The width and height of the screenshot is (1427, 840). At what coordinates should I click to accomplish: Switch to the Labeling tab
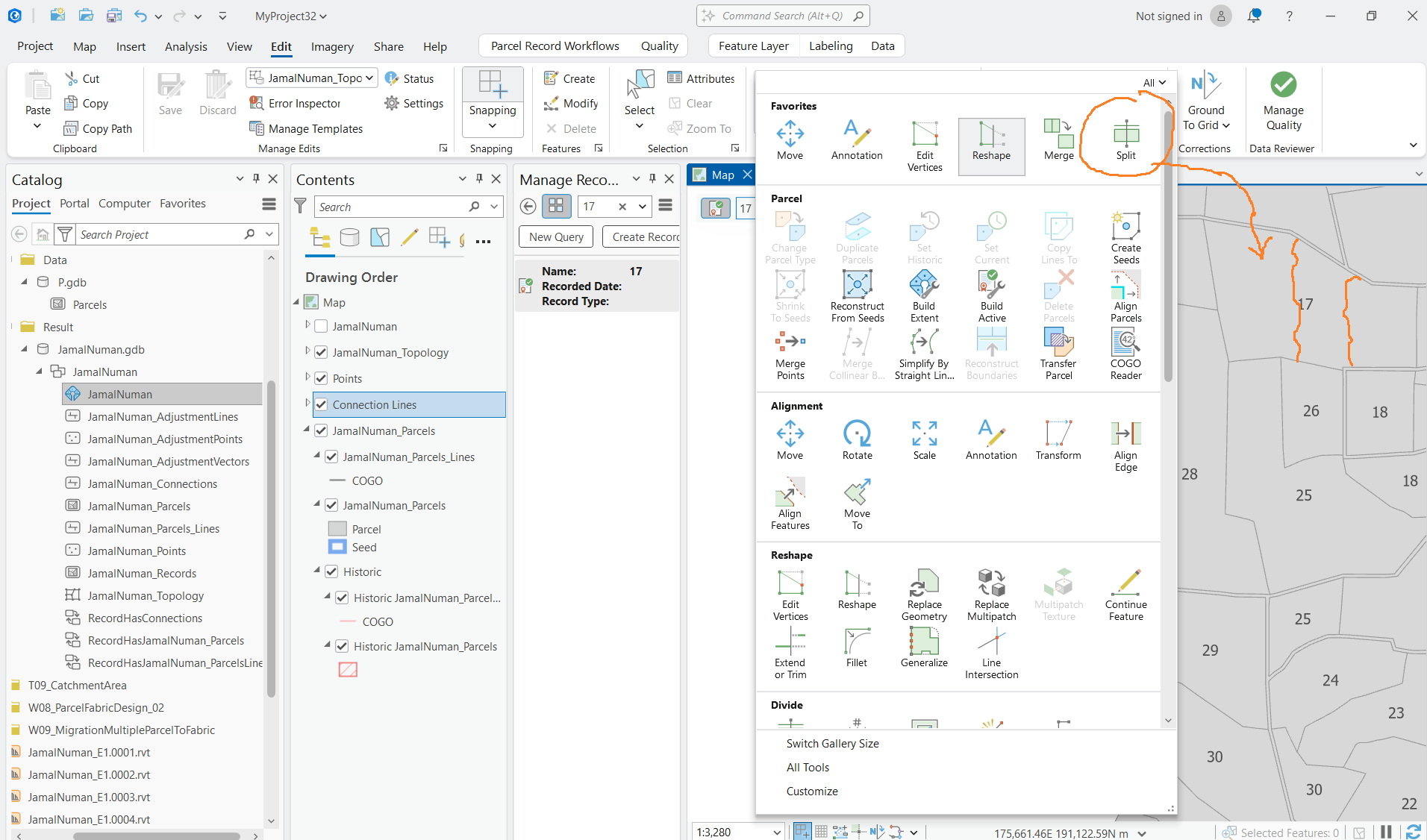tap(831, 46)
